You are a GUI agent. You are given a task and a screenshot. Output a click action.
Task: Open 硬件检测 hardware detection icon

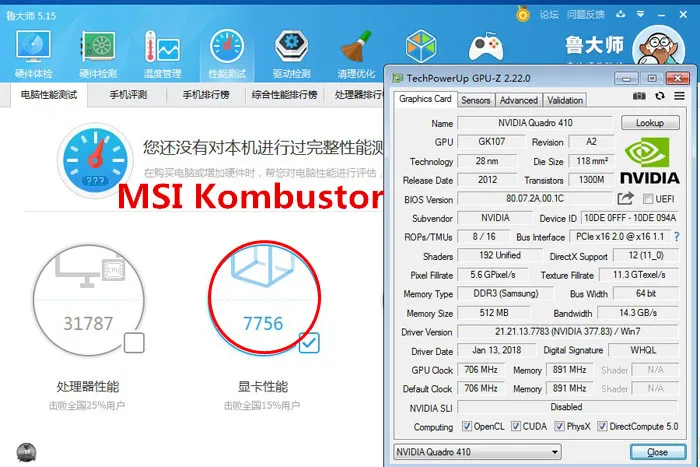[98, 50]
